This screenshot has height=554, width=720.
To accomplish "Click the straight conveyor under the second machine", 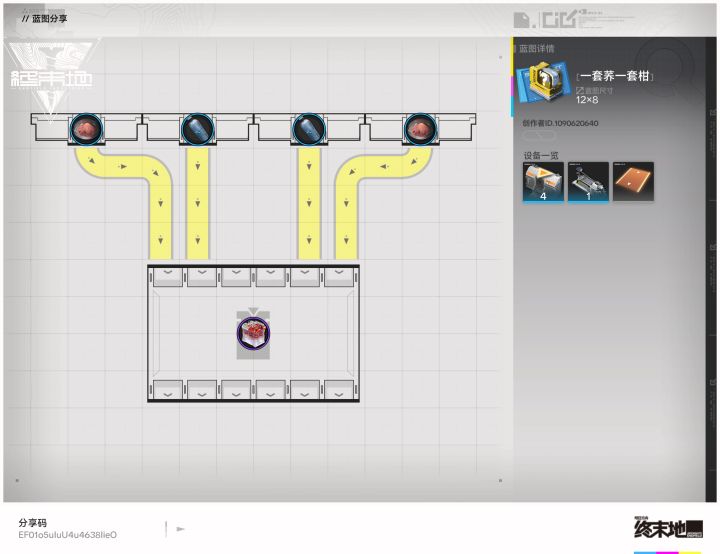I will click(197, 203).
